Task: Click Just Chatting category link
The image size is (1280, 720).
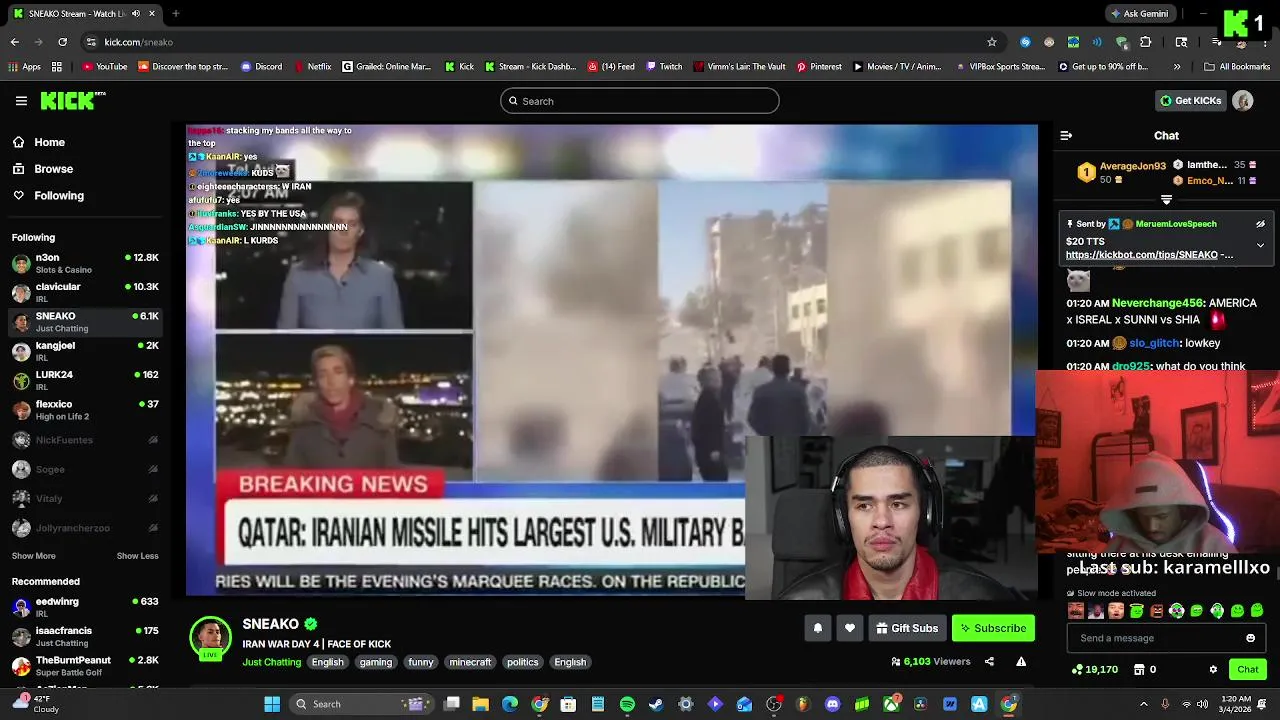Action: 271,662
